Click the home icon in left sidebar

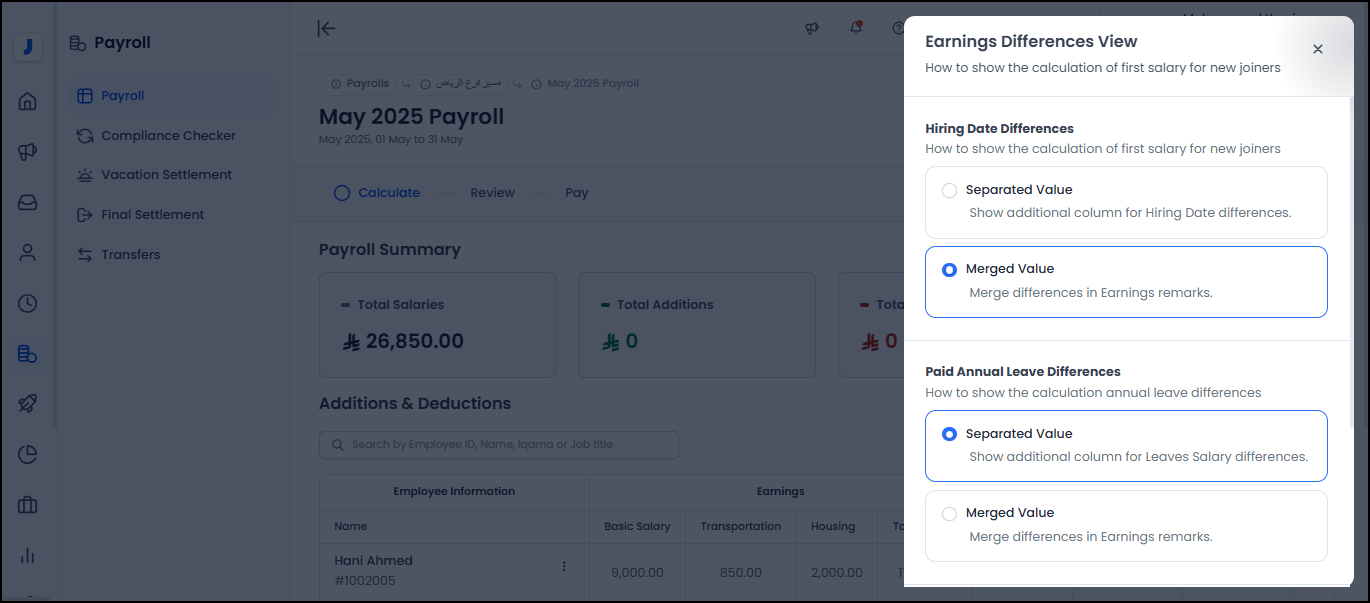[28, 101]
